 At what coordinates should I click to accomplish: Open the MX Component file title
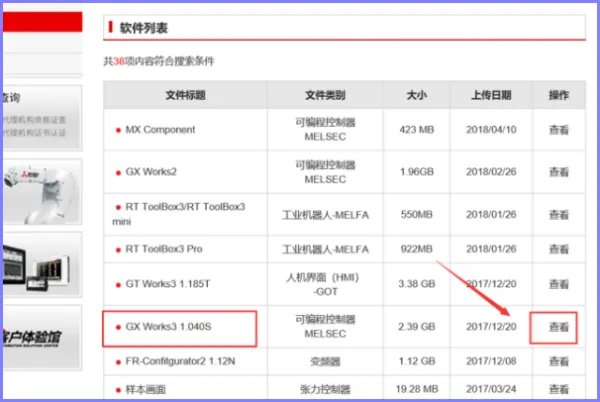[160, 130]
